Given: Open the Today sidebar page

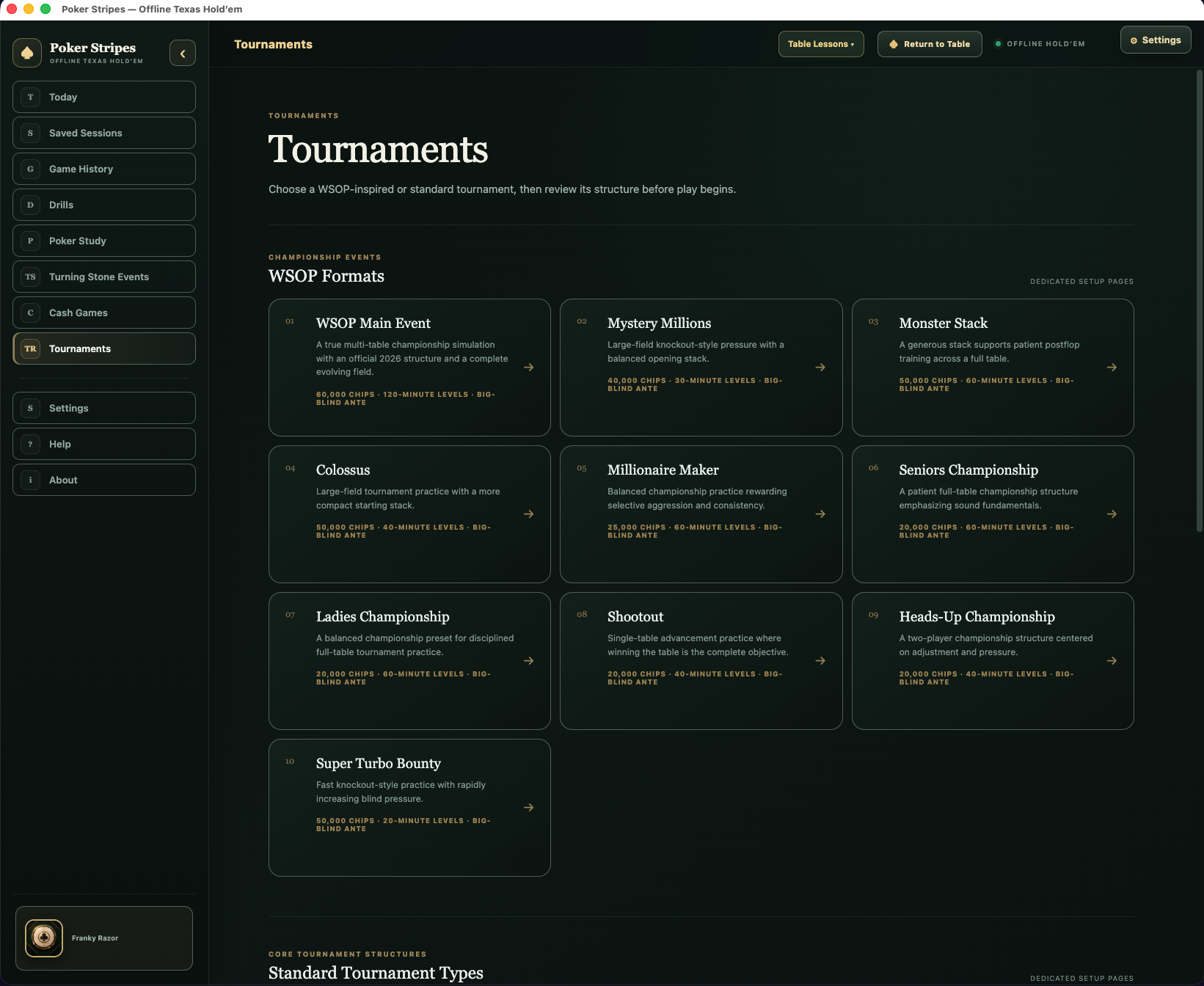Looking at the screenshot, I should [x=104, y=97].
